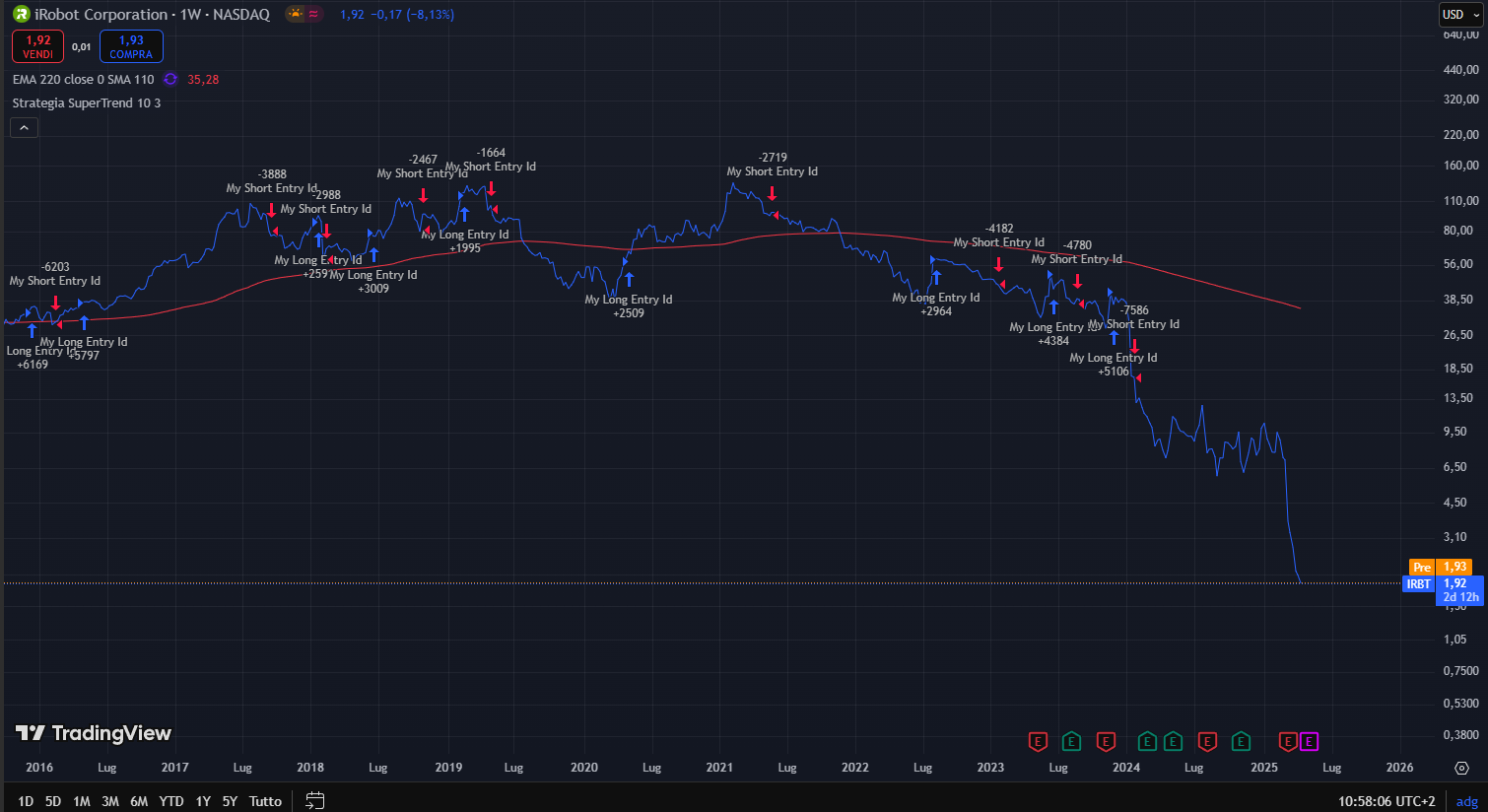Click the TradingView logo

[x=94, y=733]
